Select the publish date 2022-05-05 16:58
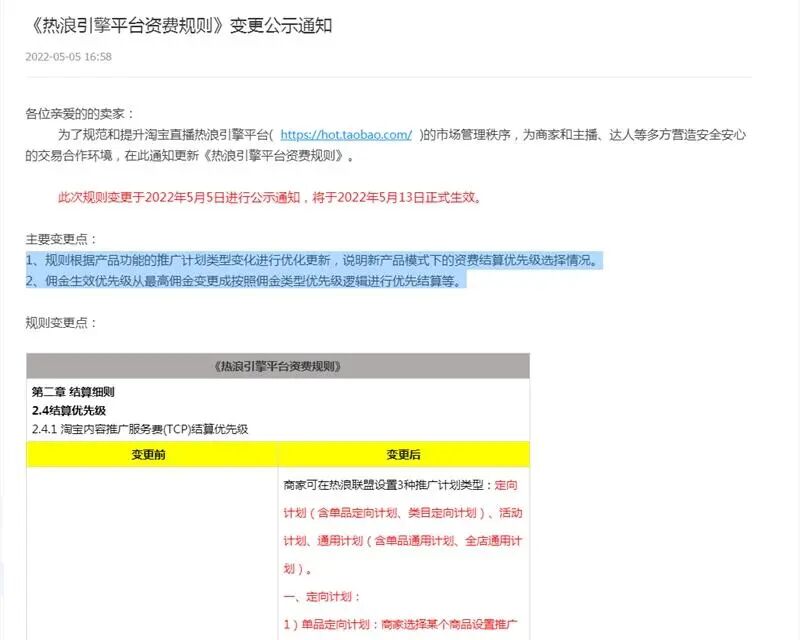Screen dimensions: 800x640 (62, 60)
